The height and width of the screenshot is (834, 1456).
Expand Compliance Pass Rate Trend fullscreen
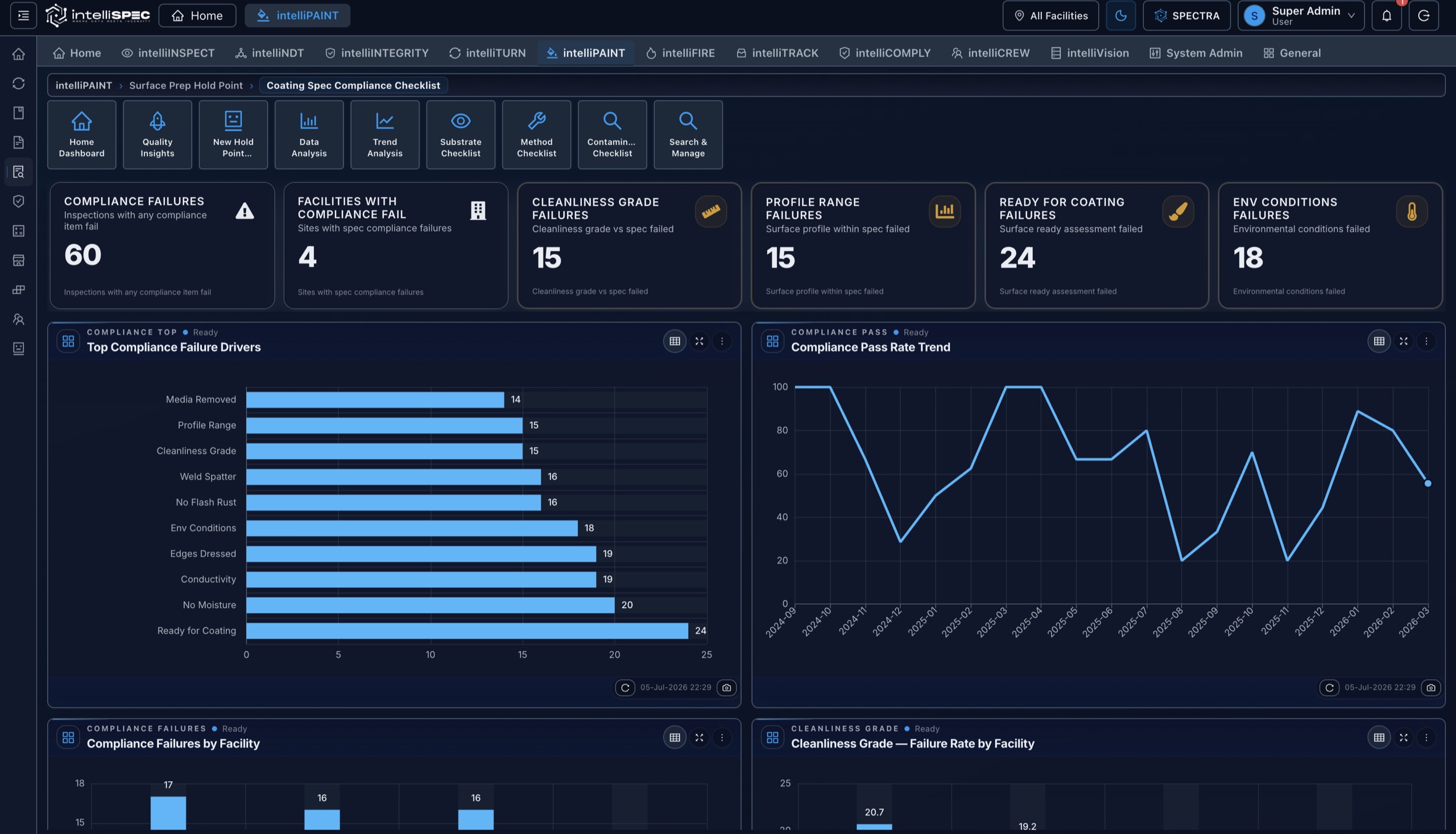point(1403,341)
